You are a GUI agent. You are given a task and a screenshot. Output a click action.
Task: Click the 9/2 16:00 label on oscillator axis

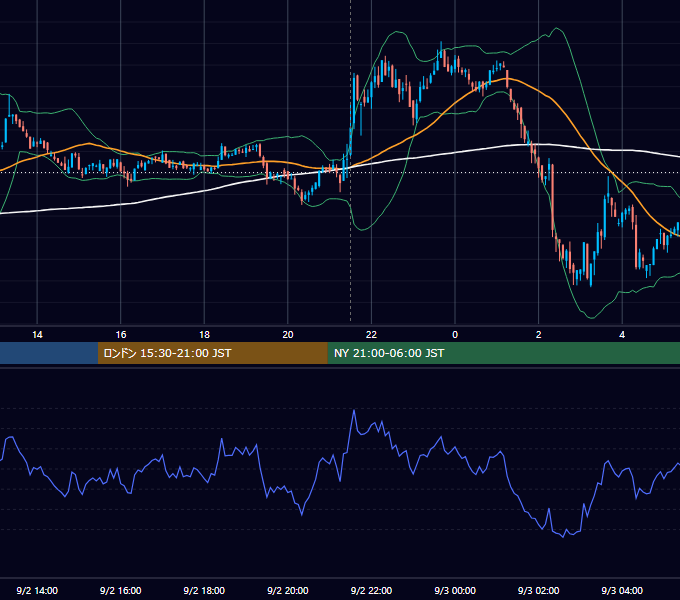[121, 590]
